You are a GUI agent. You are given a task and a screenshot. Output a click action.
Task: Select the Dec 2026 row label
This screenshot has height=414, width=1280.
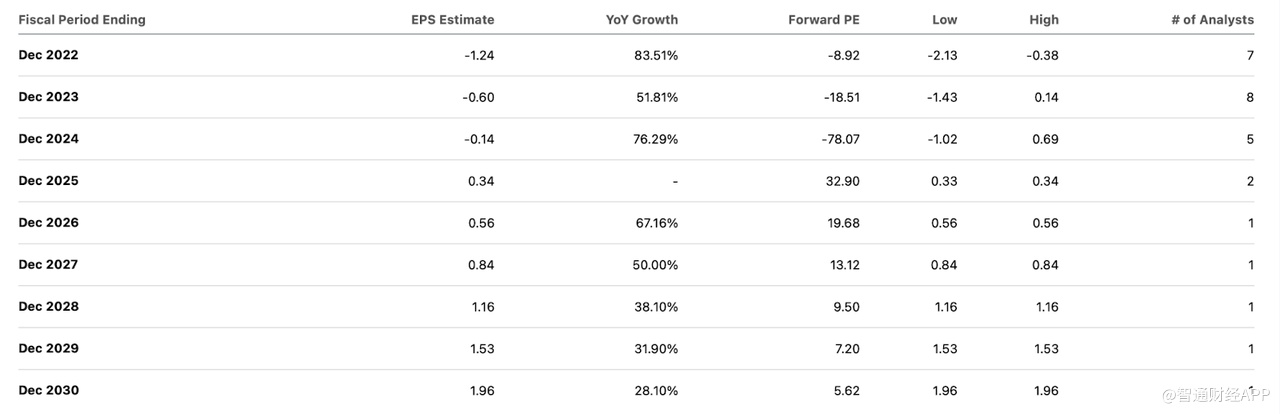coord(48,223)
